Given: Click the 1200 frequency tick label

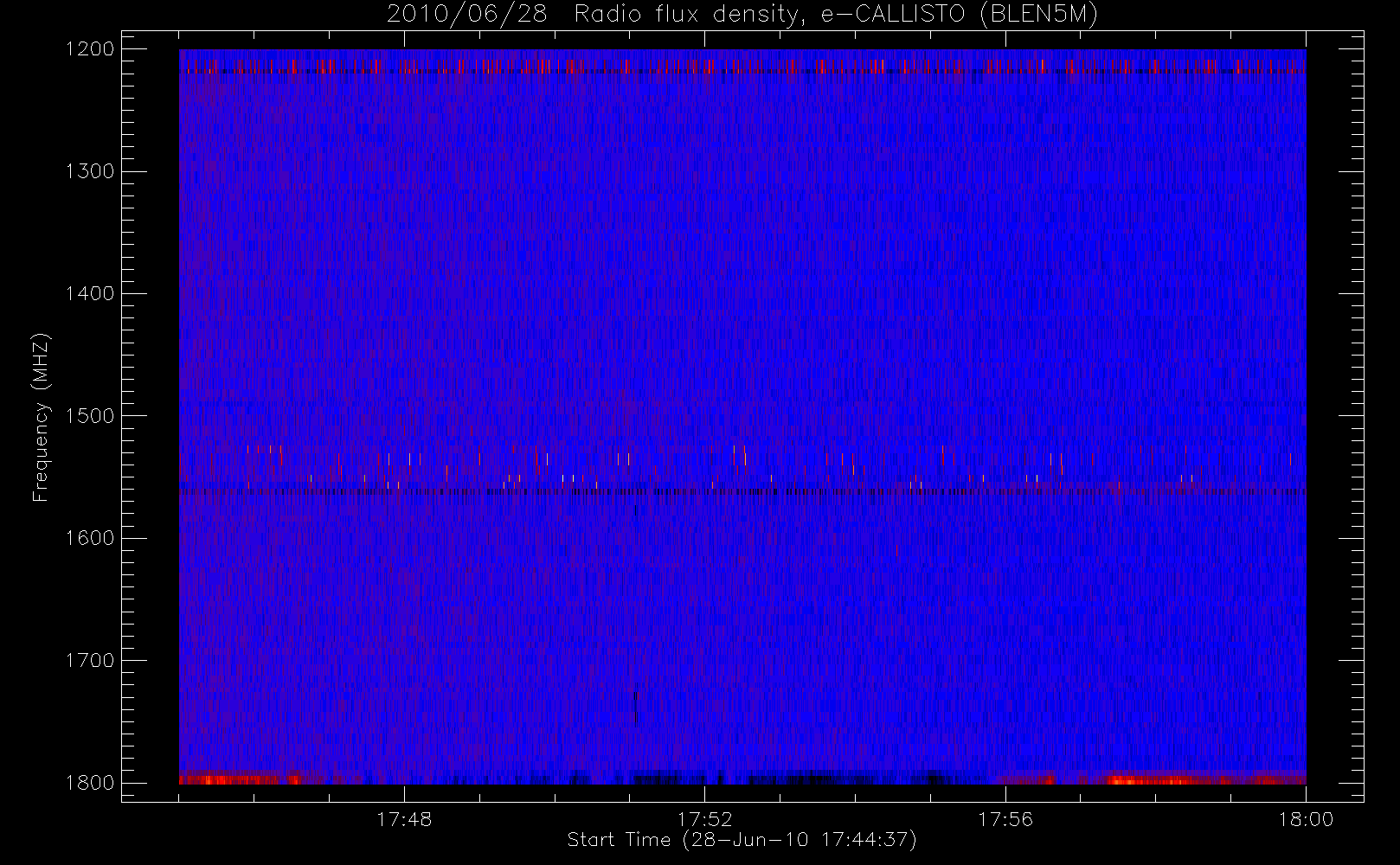Looking at the screenshot, I should pos(90,49).
